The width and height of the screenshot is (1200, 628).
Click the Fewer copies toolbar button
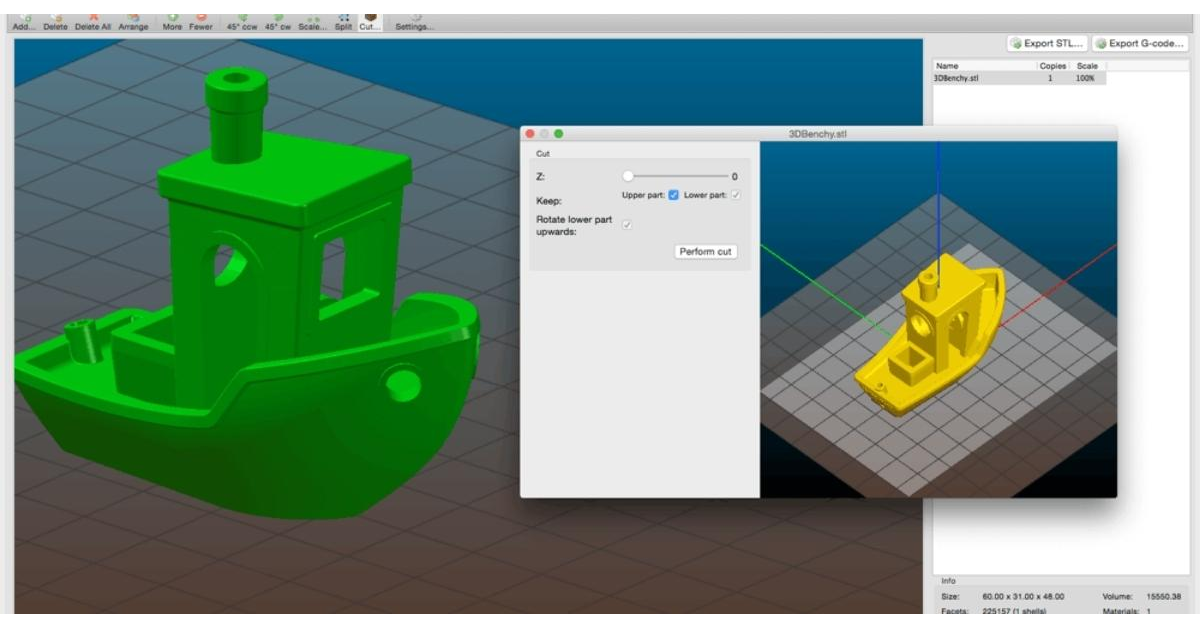click(201, 23)
